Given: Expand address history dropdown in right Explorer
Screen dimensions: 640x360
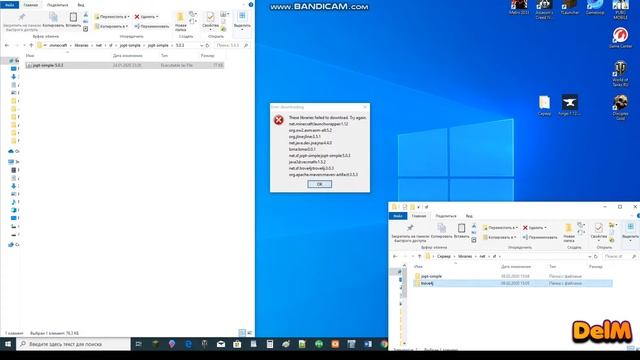Looking at the screenshot, I should pos(589,256).
